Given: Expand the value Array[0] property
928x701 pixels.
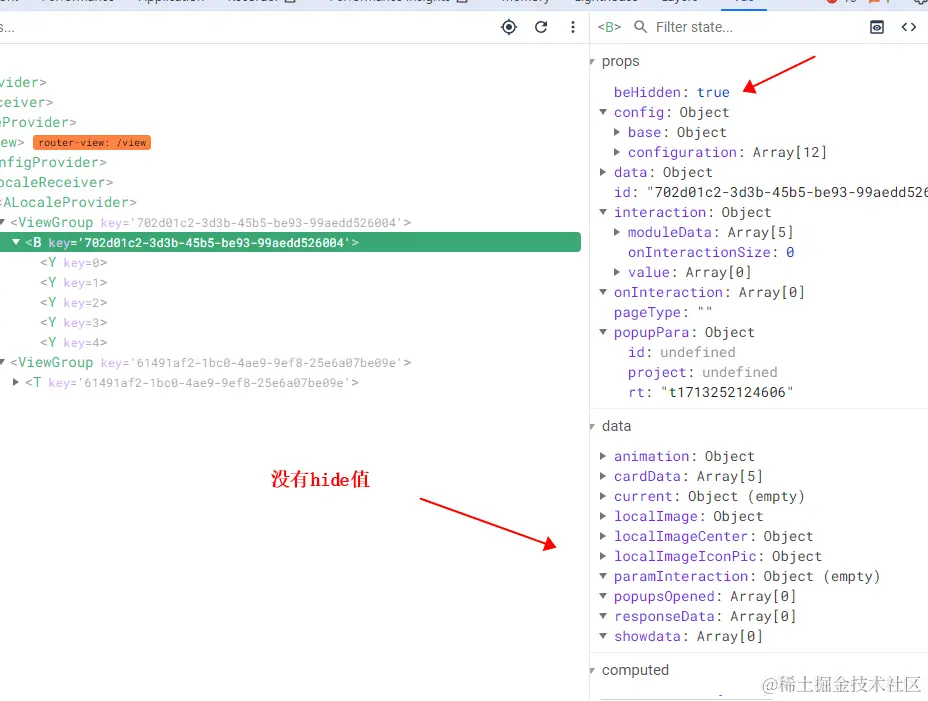Looking at the screenshot, I should [x=617, y=272].
